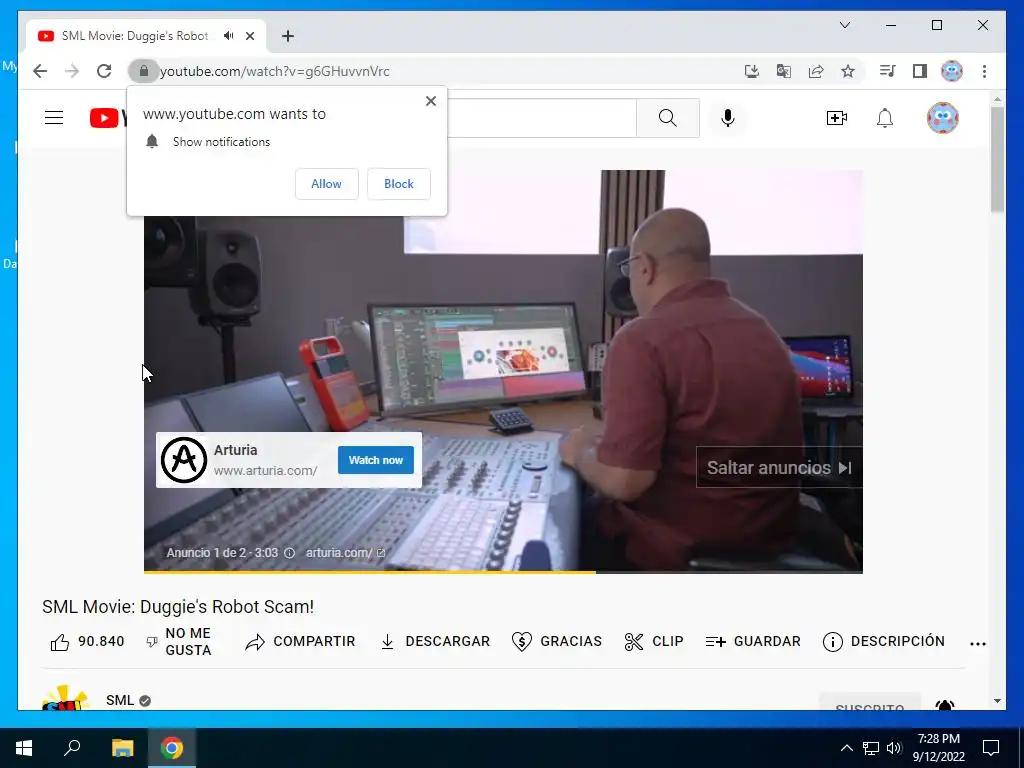Image resolution: width=1024 pixels, height=768 pixels.
Task: Save video with GUARDAR
Action: [x=753, y=642]
